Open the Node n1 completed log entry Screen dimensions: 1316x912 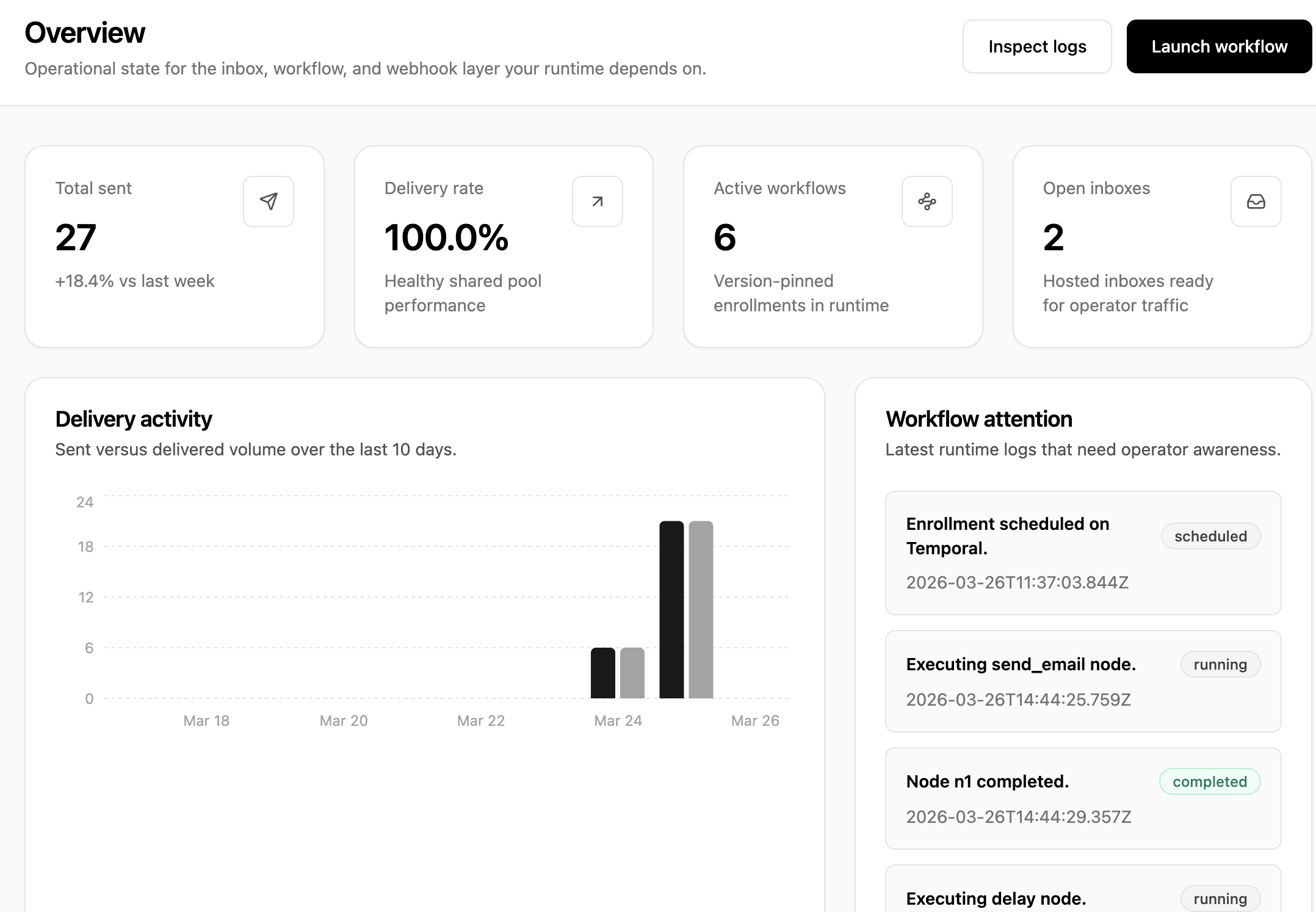pos(988,782)
